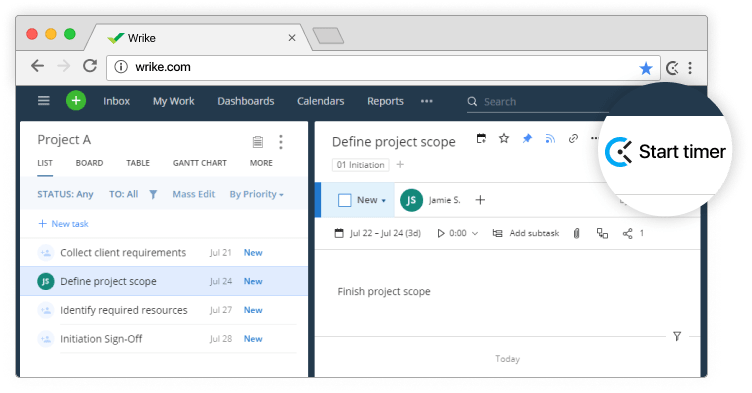This screenshot has height=393, width=752.
Task: Click the Finish project scope description text
Action: pos(384,291)
